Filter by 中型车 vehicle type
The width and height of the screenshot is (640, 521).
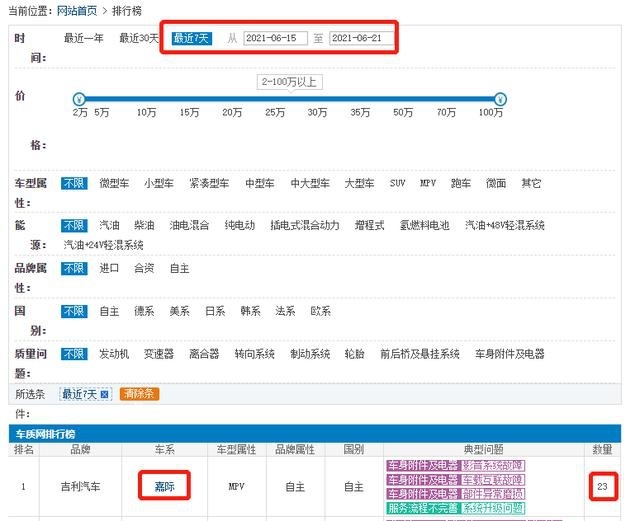pyautogui.click(x=260, y=183)
